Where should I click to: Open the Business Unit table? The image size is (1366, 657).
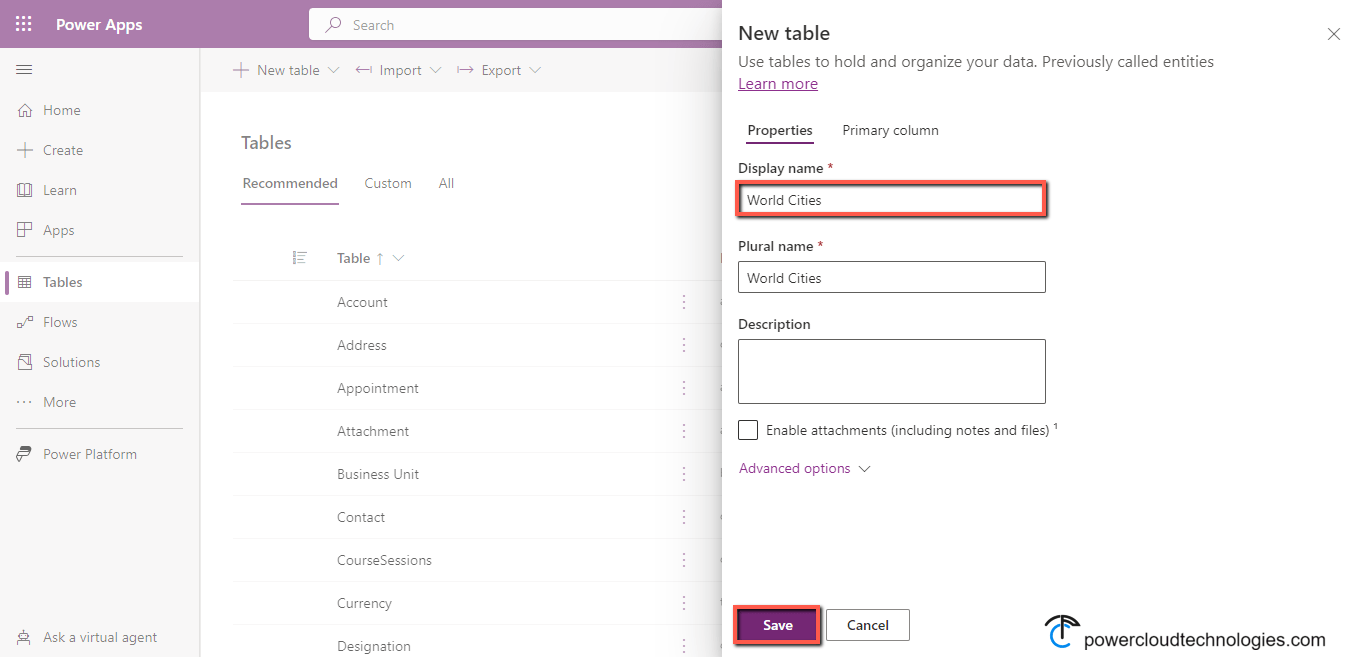pos(378,474)
